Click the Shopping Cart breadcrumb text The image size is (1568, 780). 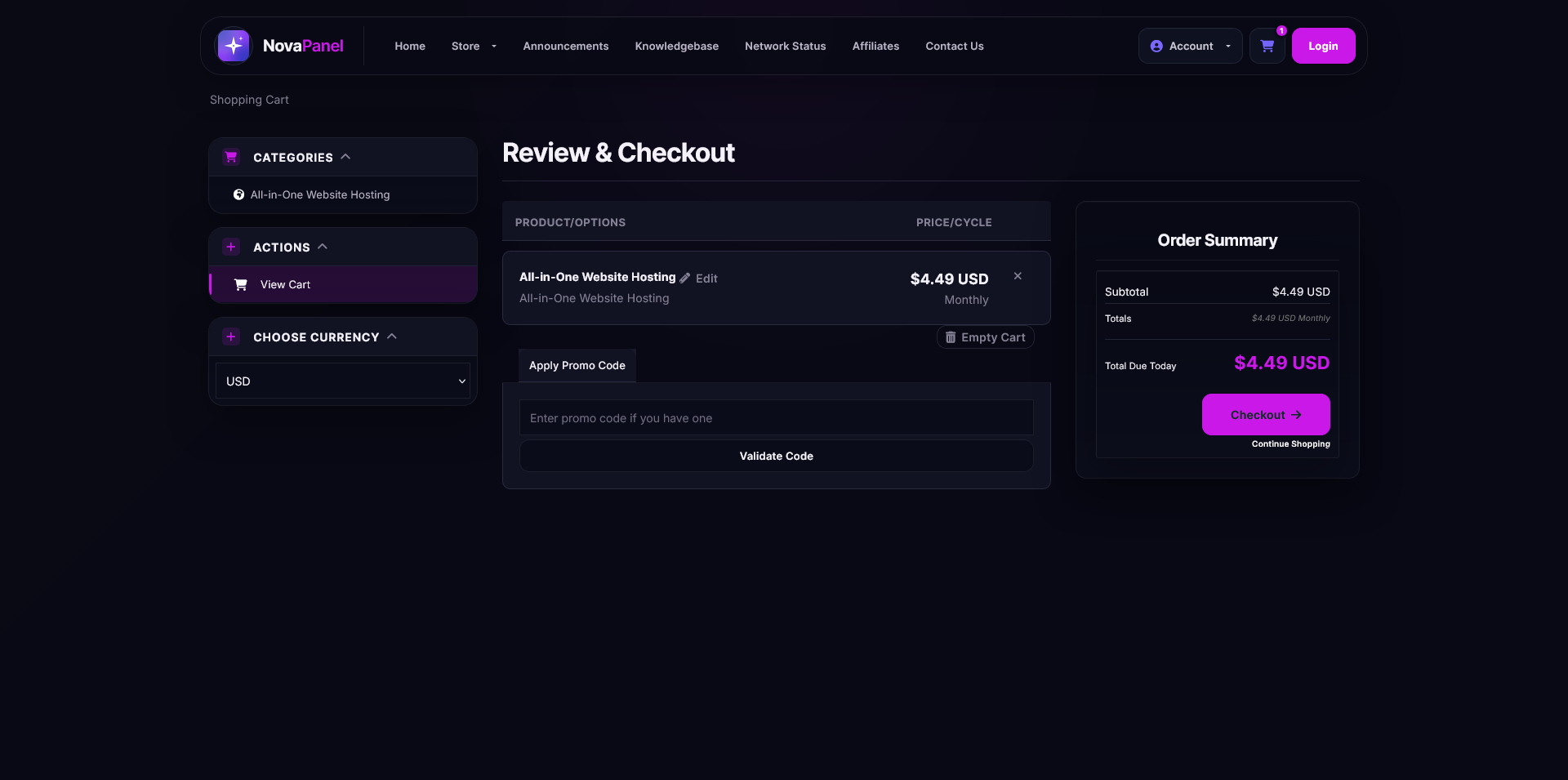pyautogui.click(x=249, y=100)
